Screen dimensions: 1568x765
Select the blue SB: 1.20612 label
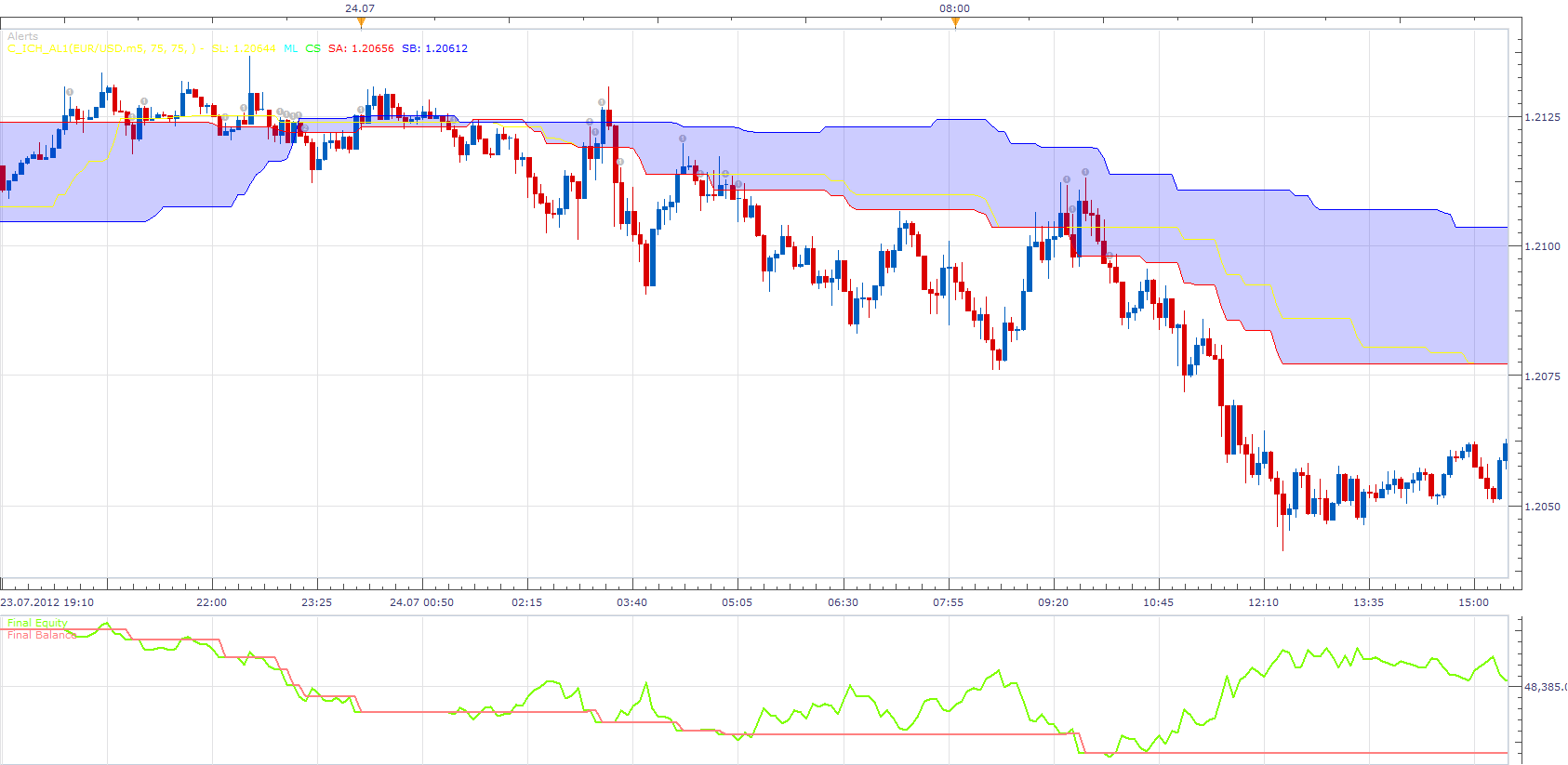435,48
